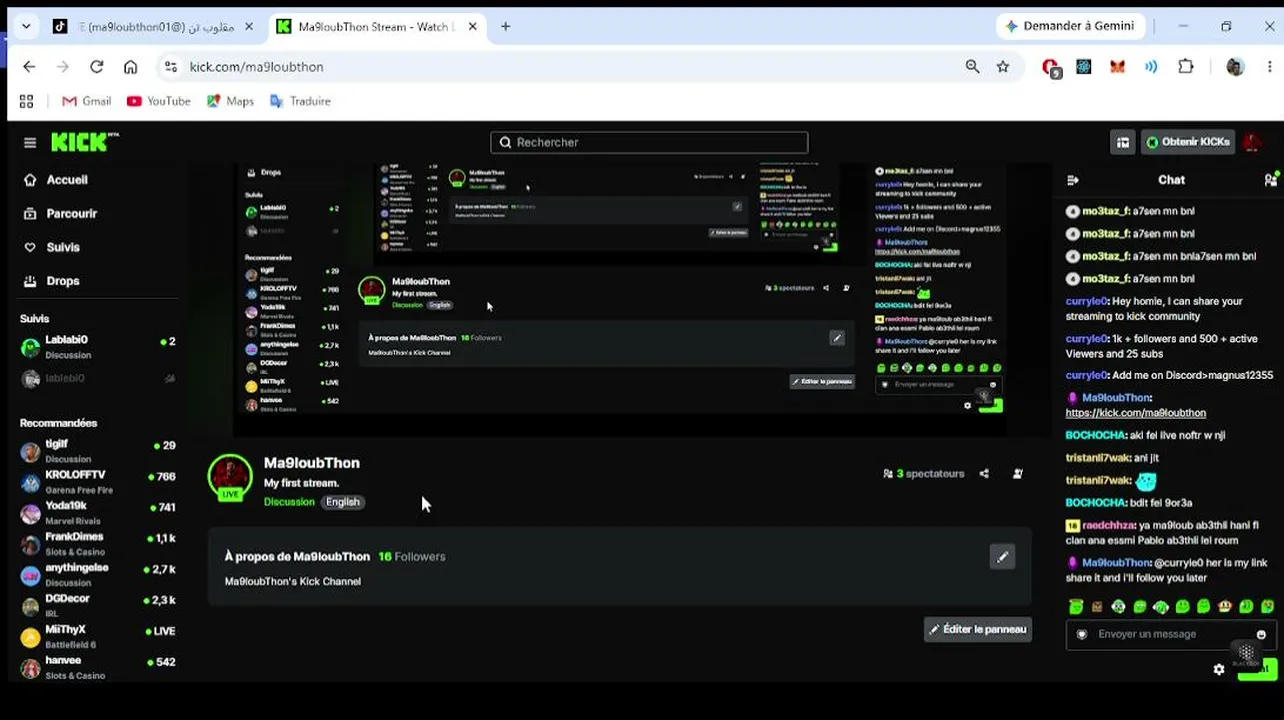Open recommended channel tiglif
Screen dimensions: 1284x720
(98, 451)
